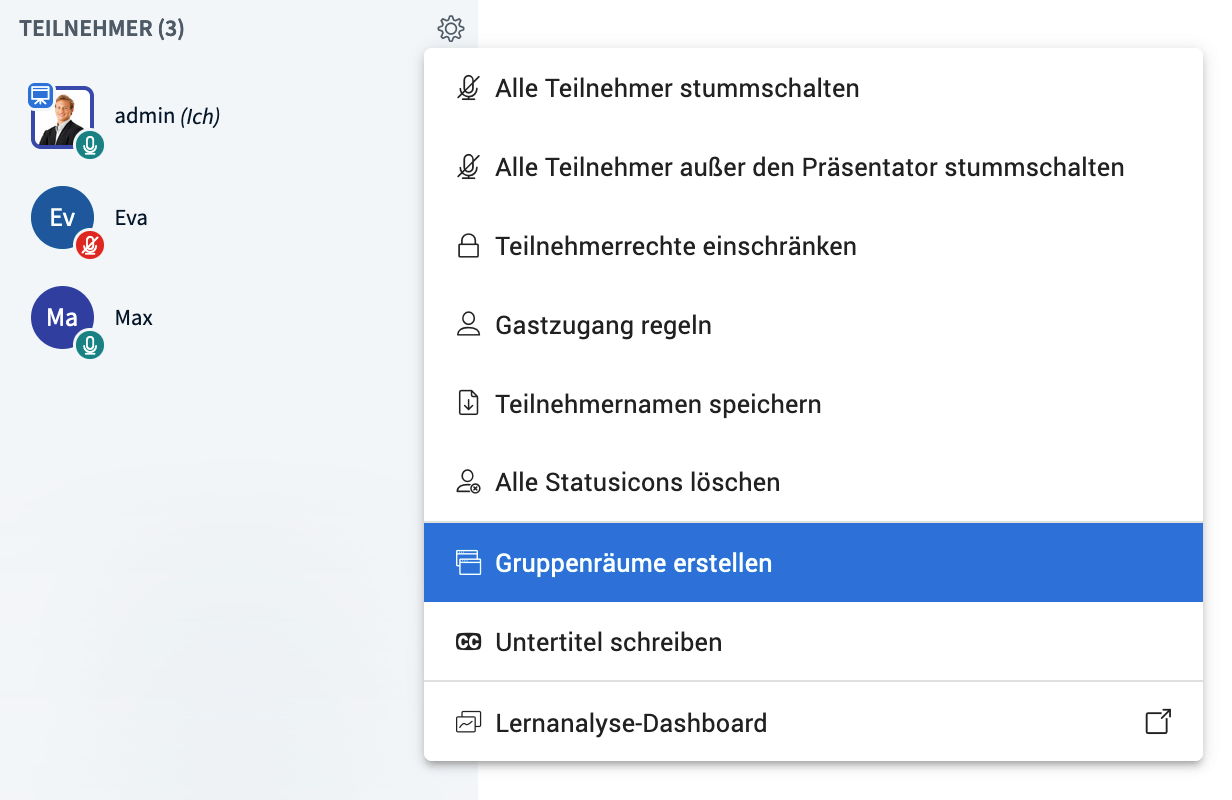Click Eva's red muted microphone badge
The image size is (1232, 800).
90,245
